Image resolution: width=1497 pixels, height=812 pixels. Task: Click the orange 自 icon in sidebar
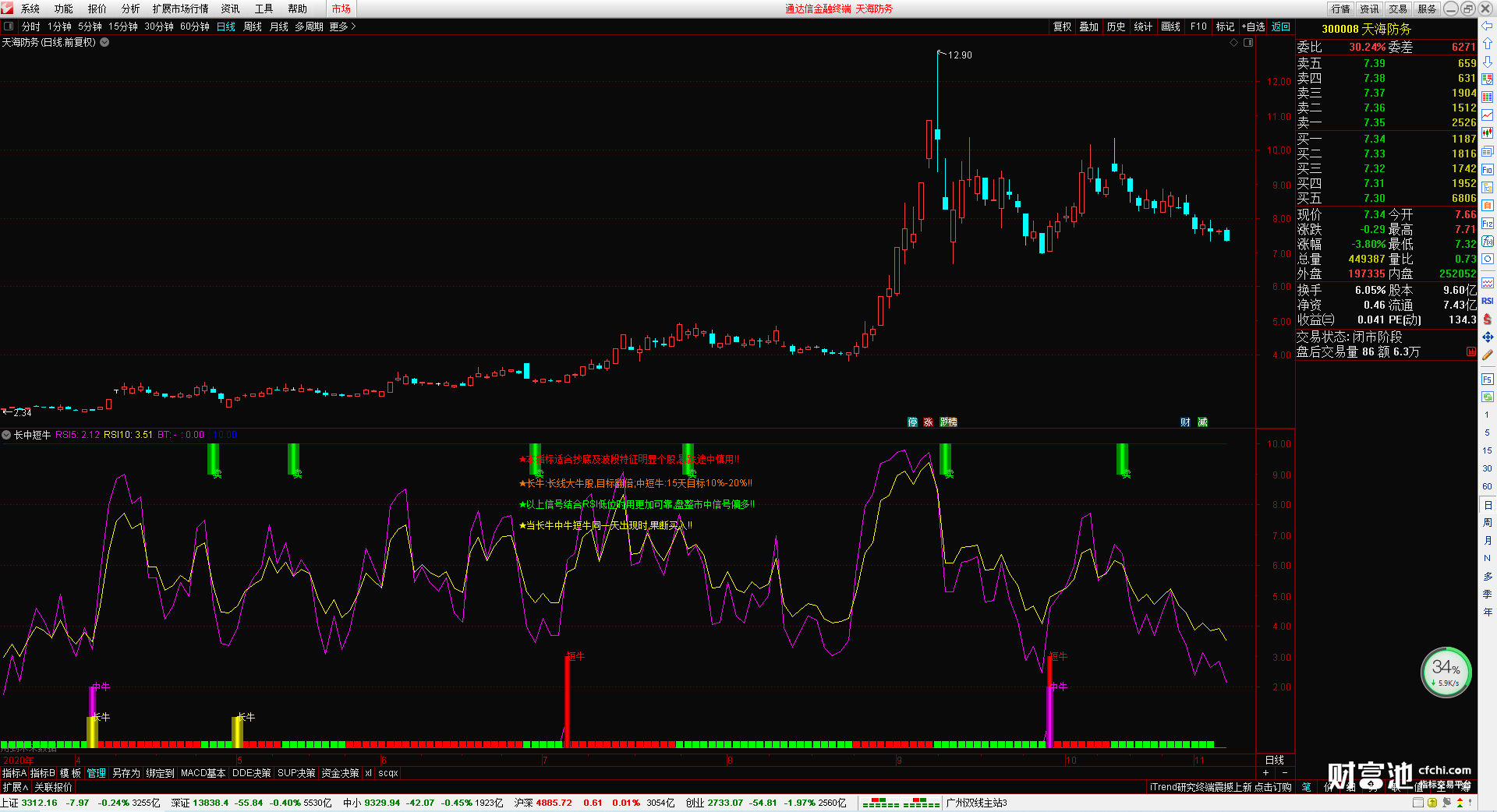1488,205
